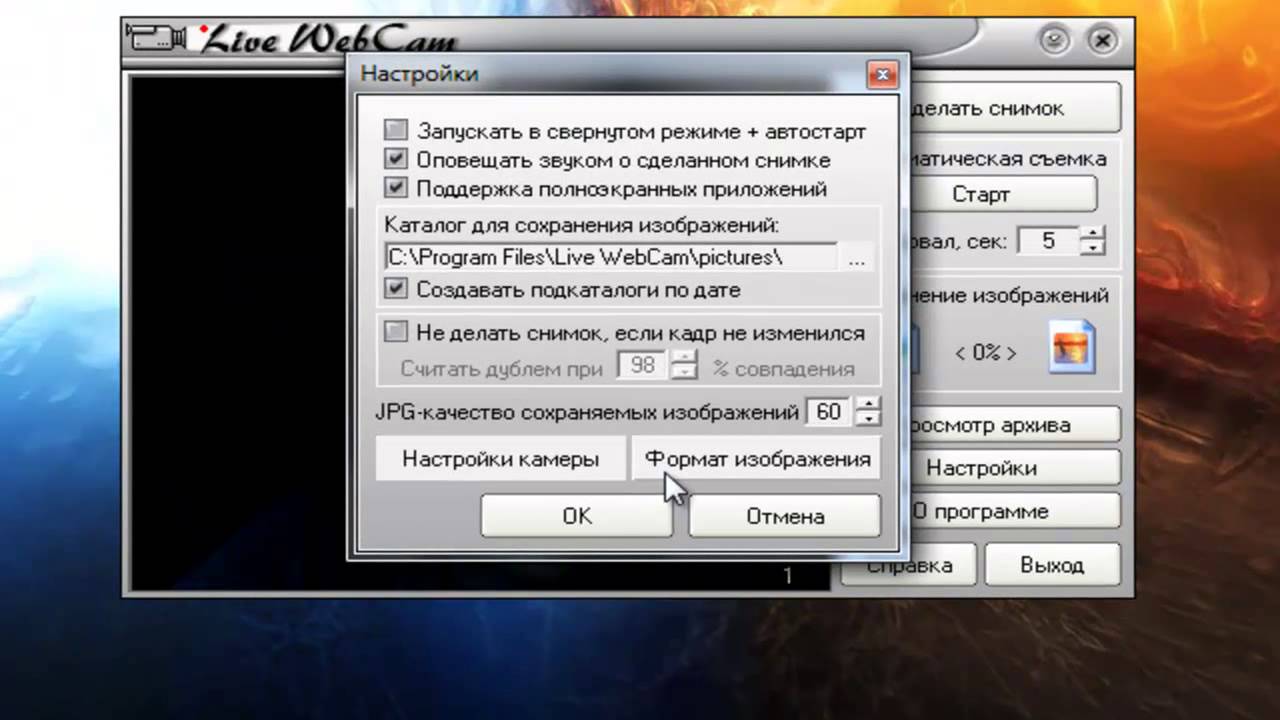This screenshot has height=720, width=1280.
Task: Click the 'Настройки' dialog title bar text
Action: pyautogui.click(x=419, y=74)
